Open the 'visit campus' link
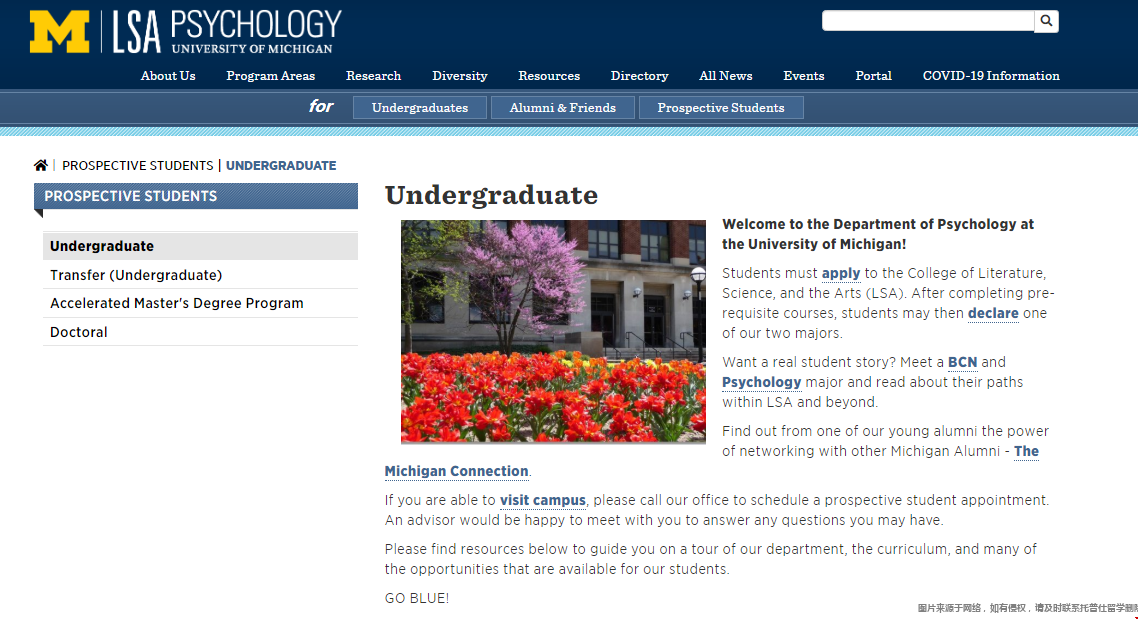Viewport: 1138px width, 619px height. tap(543, 500)
